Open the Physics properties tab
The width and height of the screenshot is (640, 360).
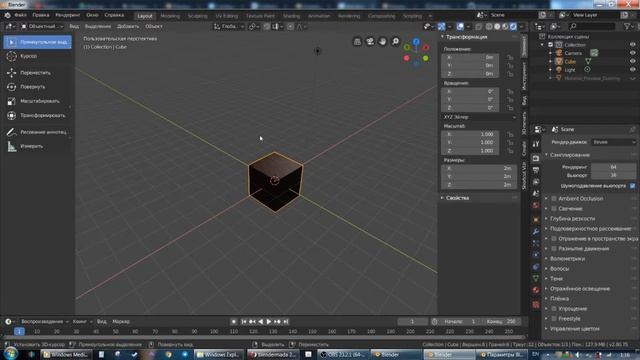[x=536, y=255]
